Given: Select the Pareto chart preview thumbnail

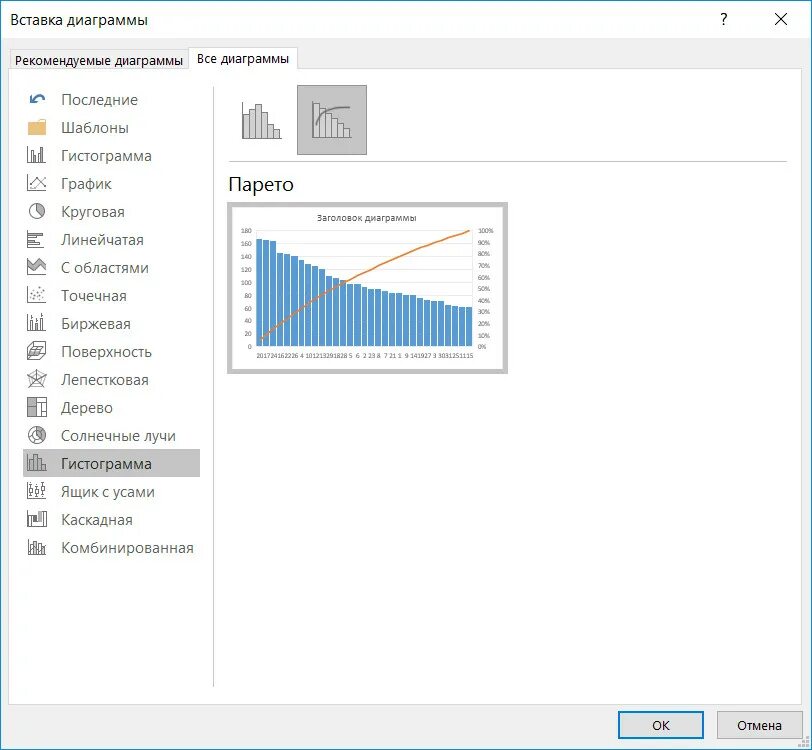Looking at the screenshot, I should (x=368, y=288).
